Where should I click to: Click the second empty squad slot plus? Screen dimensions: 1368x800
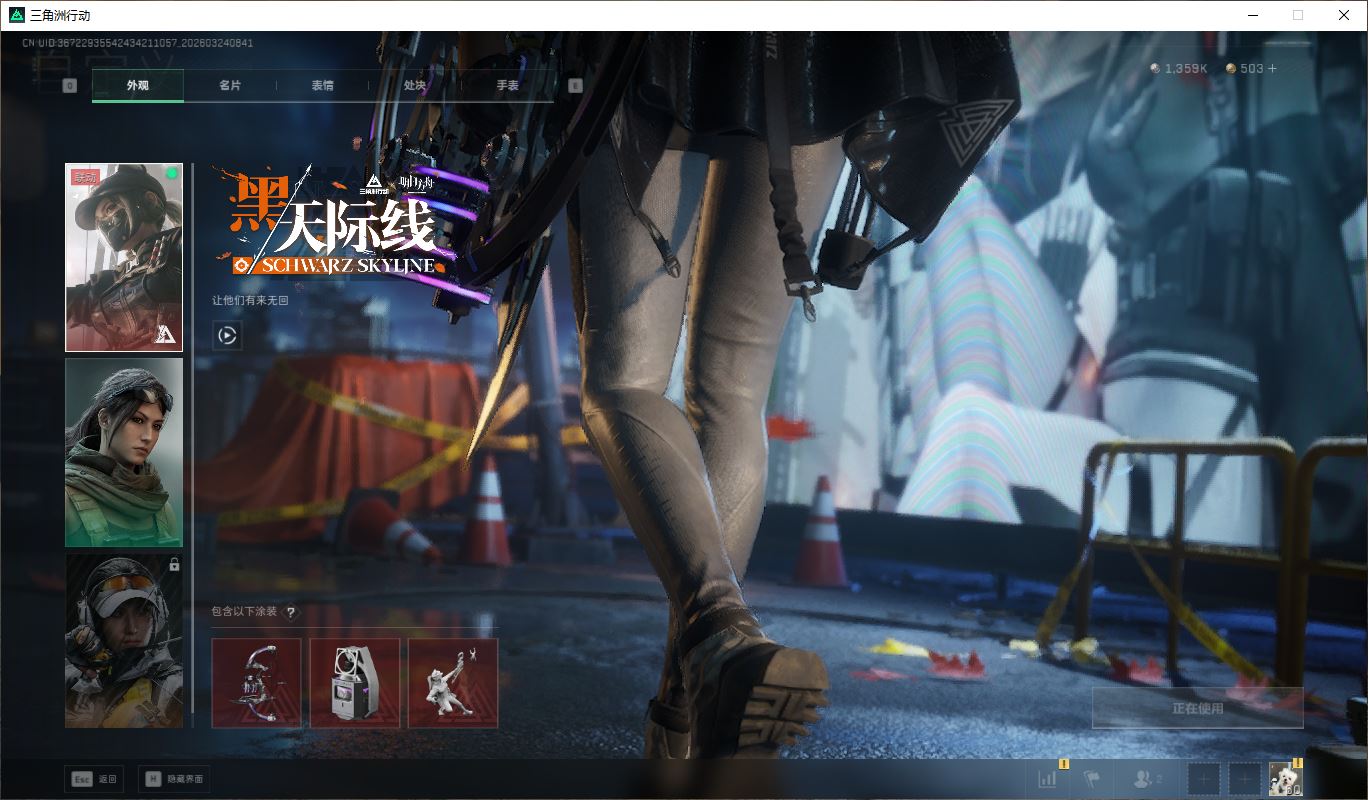[1244, 778]
